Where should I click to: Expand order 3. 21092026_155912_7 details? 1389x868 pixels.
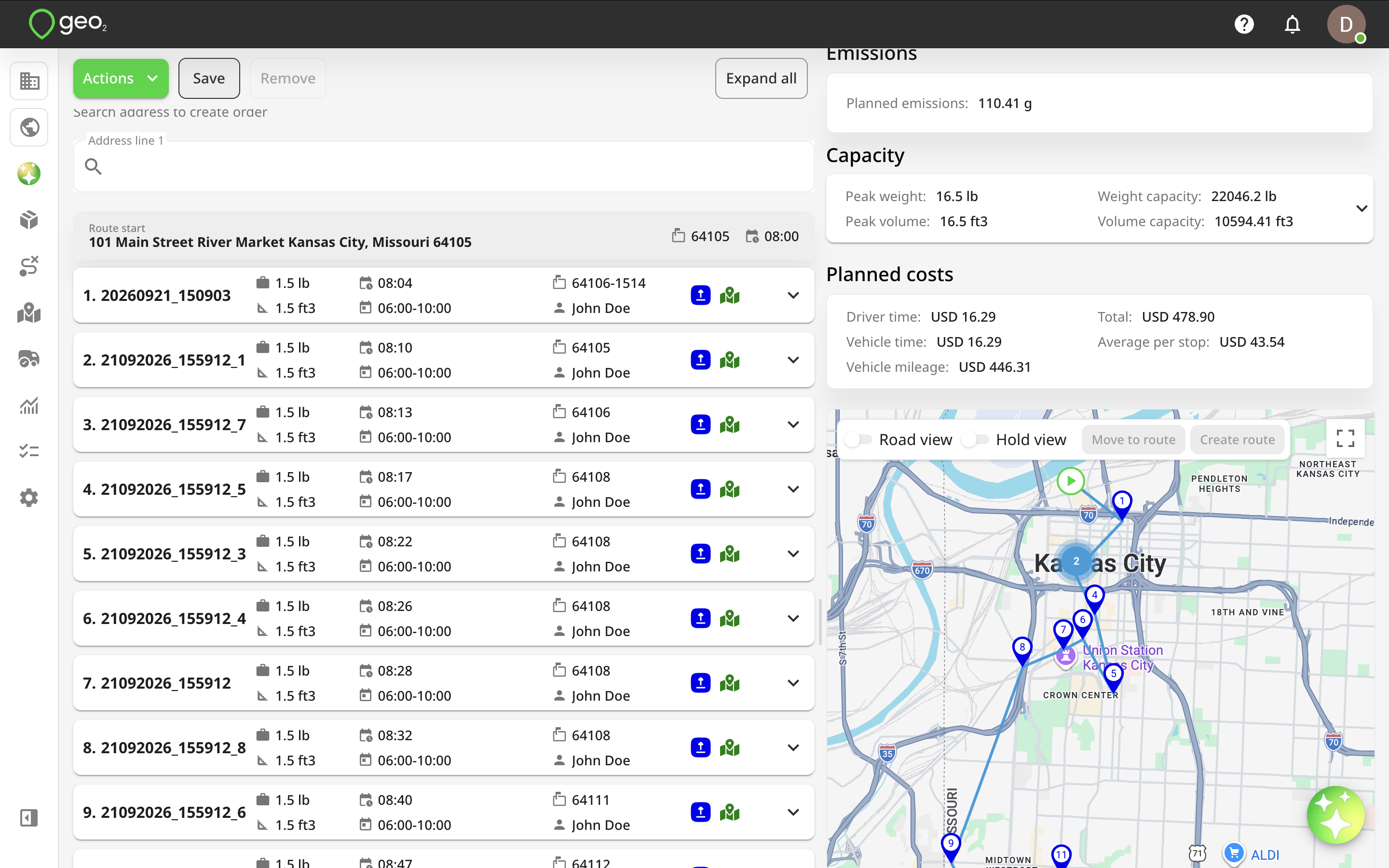(793, 425)
